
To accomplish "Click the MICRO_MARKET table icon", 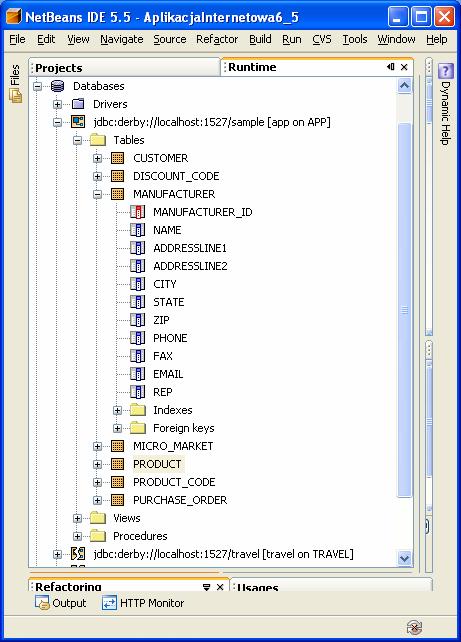I will click(118, 446).
